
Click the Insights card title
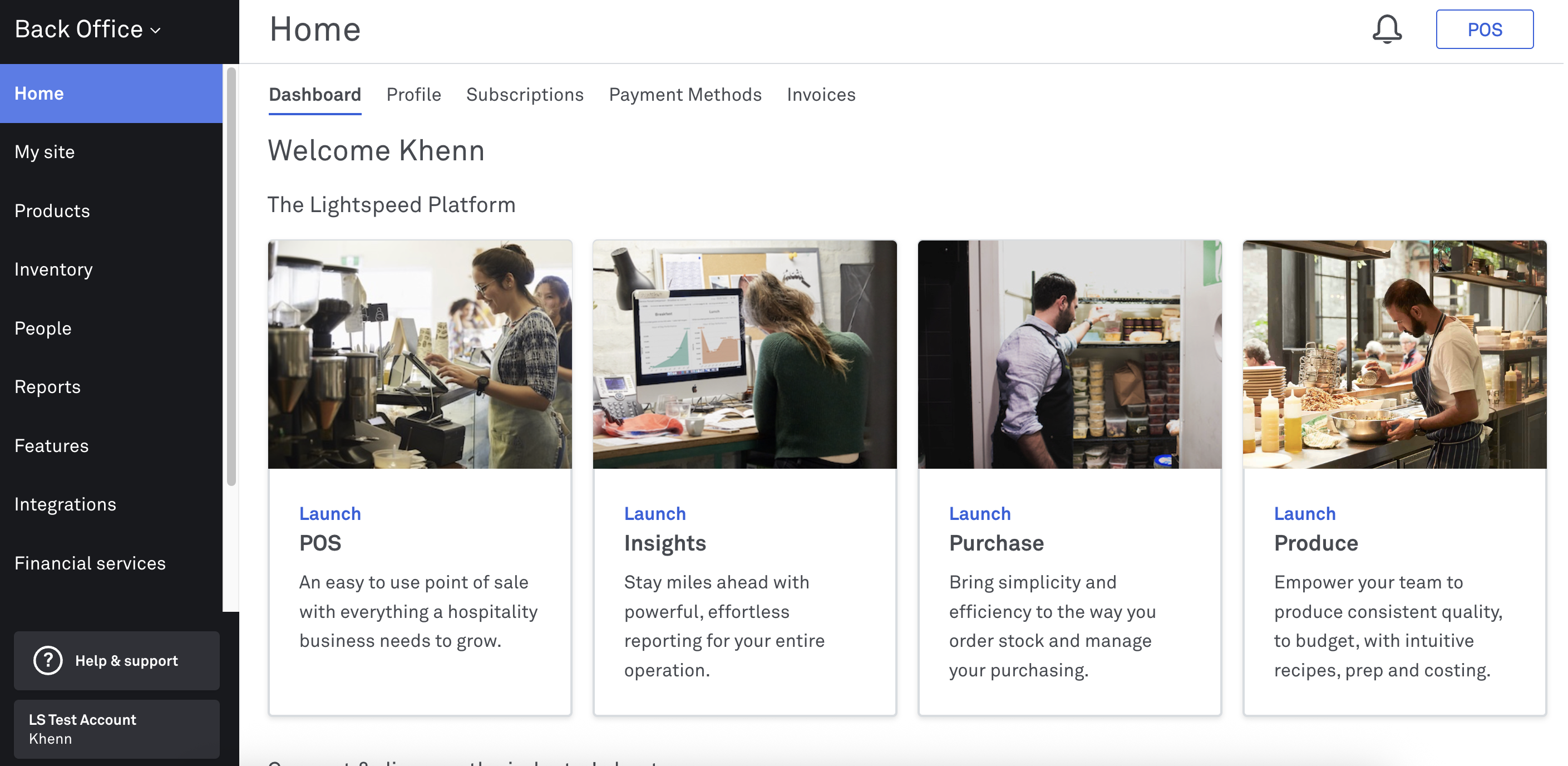665,543
